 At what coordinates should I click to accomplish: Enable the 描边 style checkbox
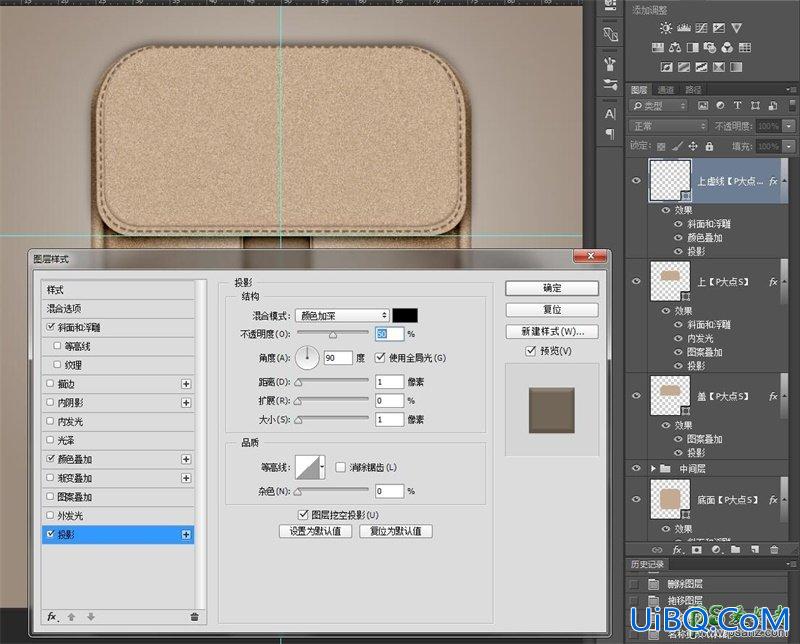[x=50, y=383]
